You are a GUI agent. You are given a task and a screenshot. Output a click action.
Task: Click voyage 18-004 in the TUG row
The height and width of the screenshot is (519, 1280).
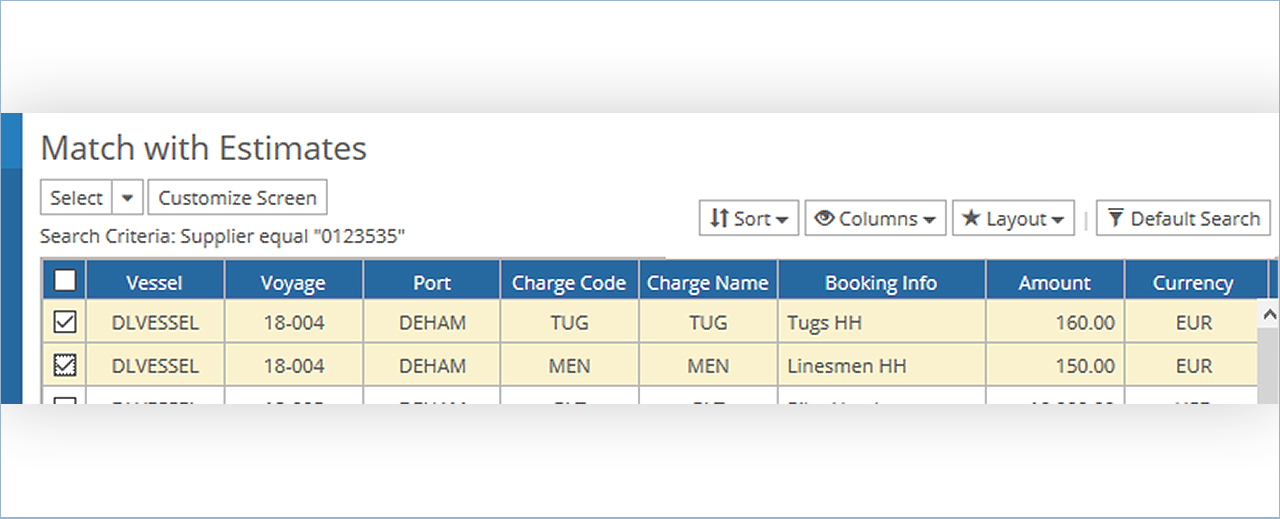294,323
